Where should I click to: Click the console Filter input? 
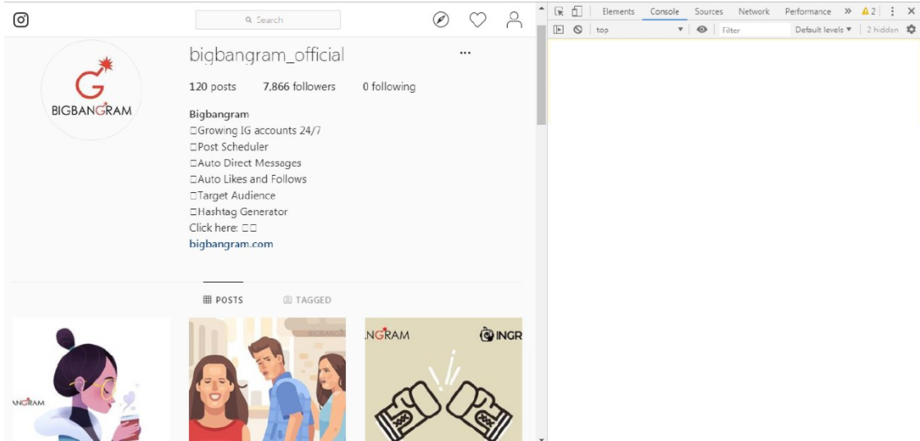pos(755,30)
